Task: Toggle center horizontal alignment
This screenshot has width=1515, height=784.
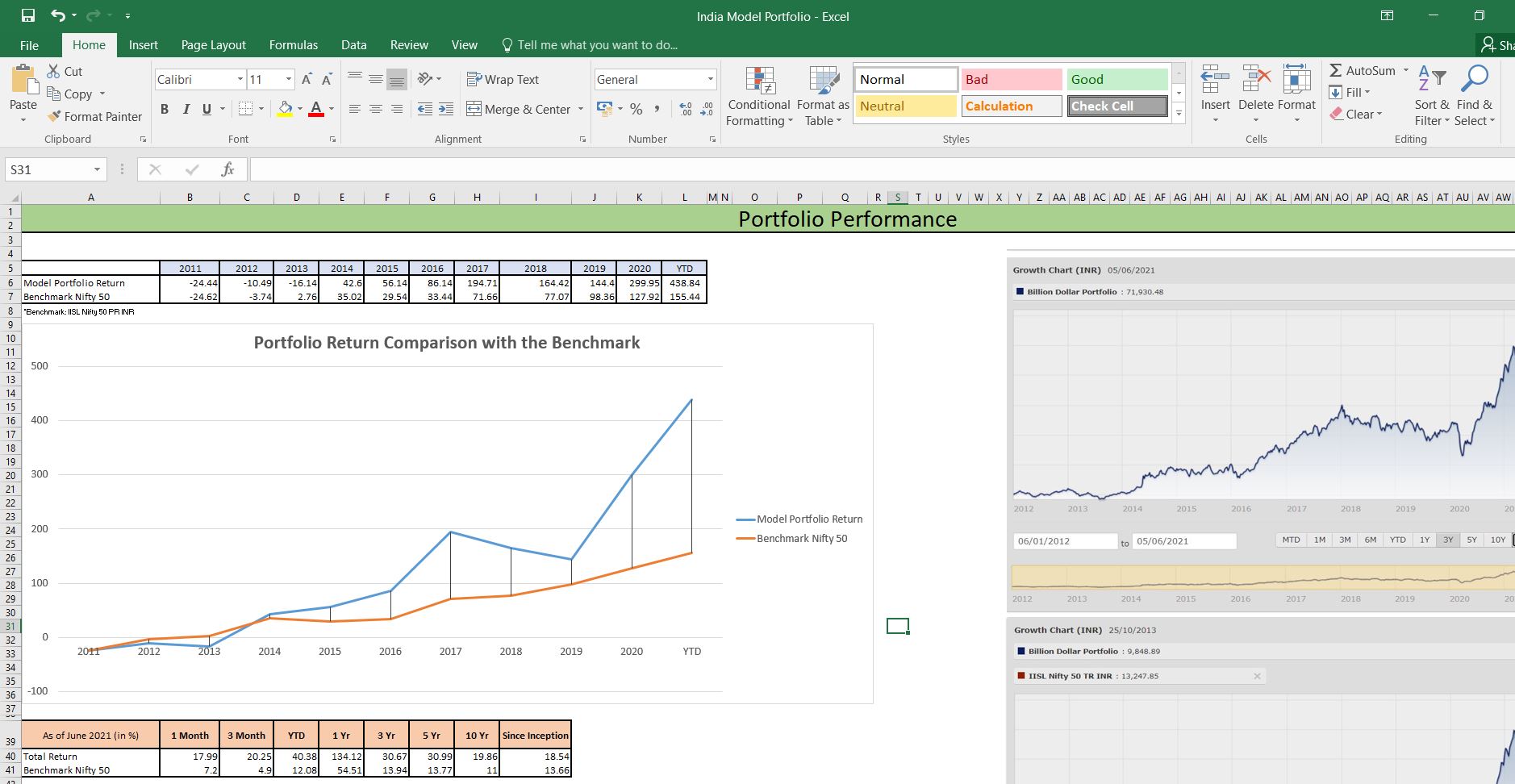Action: (x=375, y=109)
